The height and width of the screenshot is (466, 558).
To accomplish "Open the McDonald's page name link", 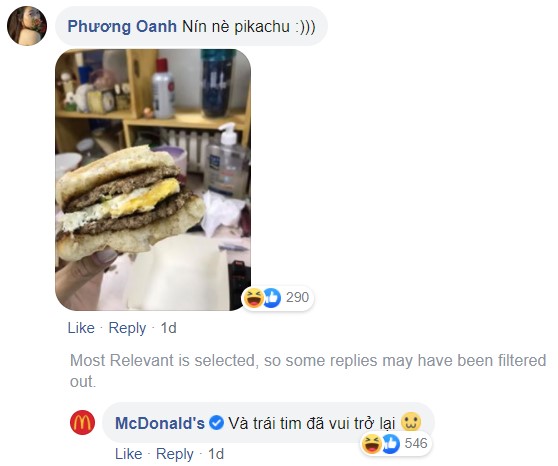I will tap(160, 423).
